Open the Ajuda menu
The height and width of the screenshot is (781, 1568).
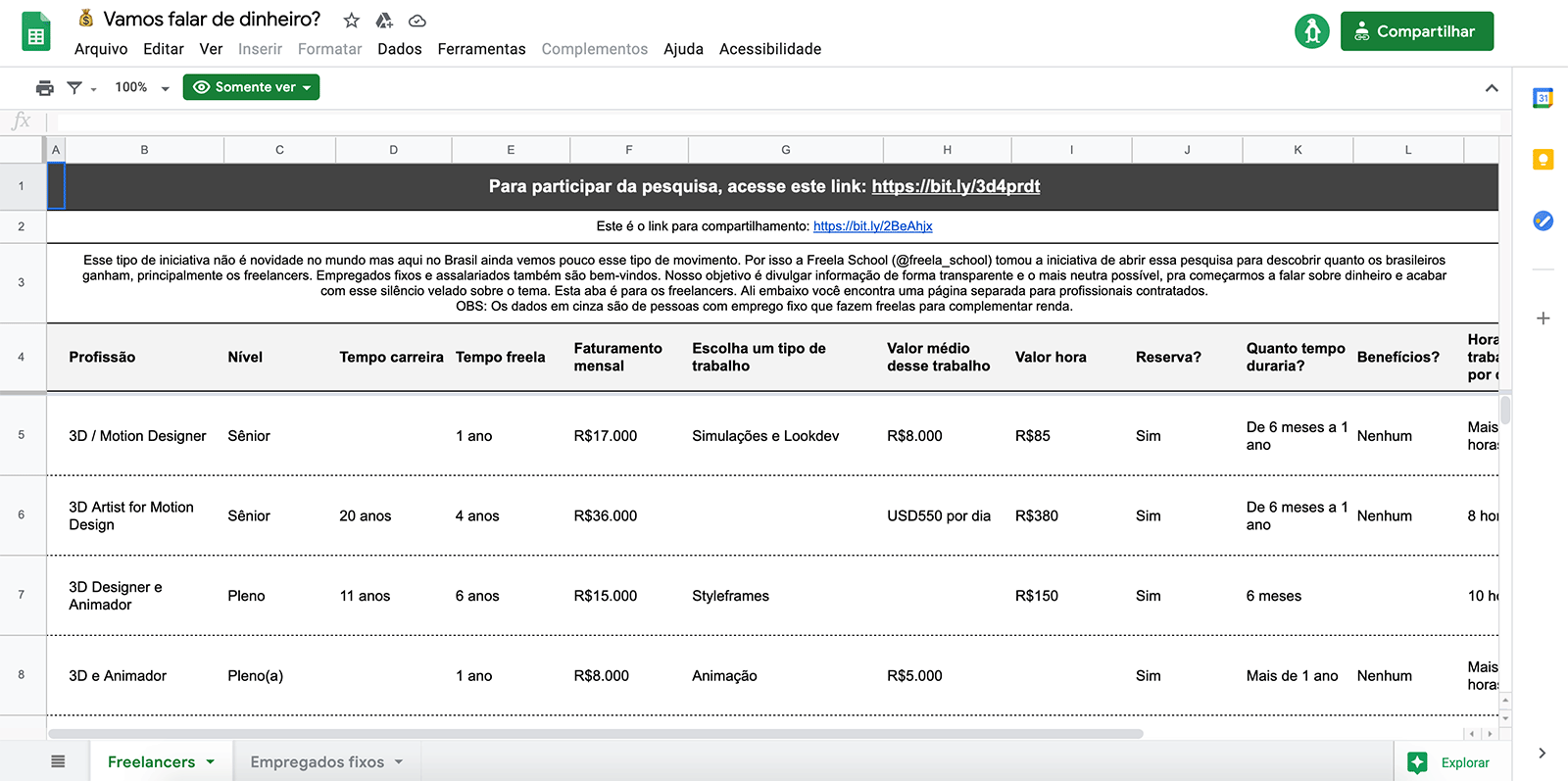tap(683, 49)
